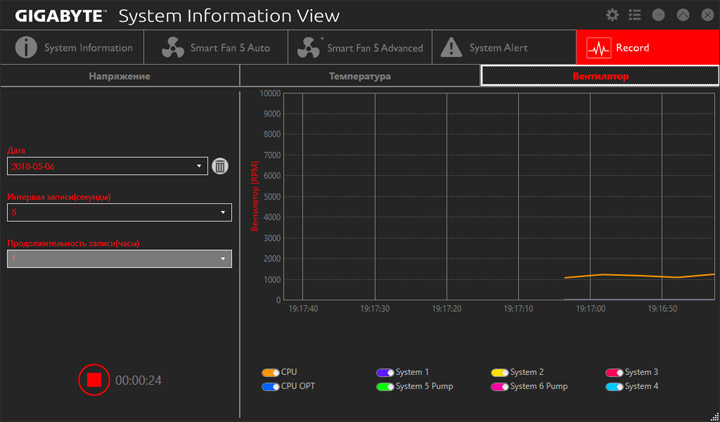
Task: Click the orange CPU fan line on graph
Action: pos(639,276)
